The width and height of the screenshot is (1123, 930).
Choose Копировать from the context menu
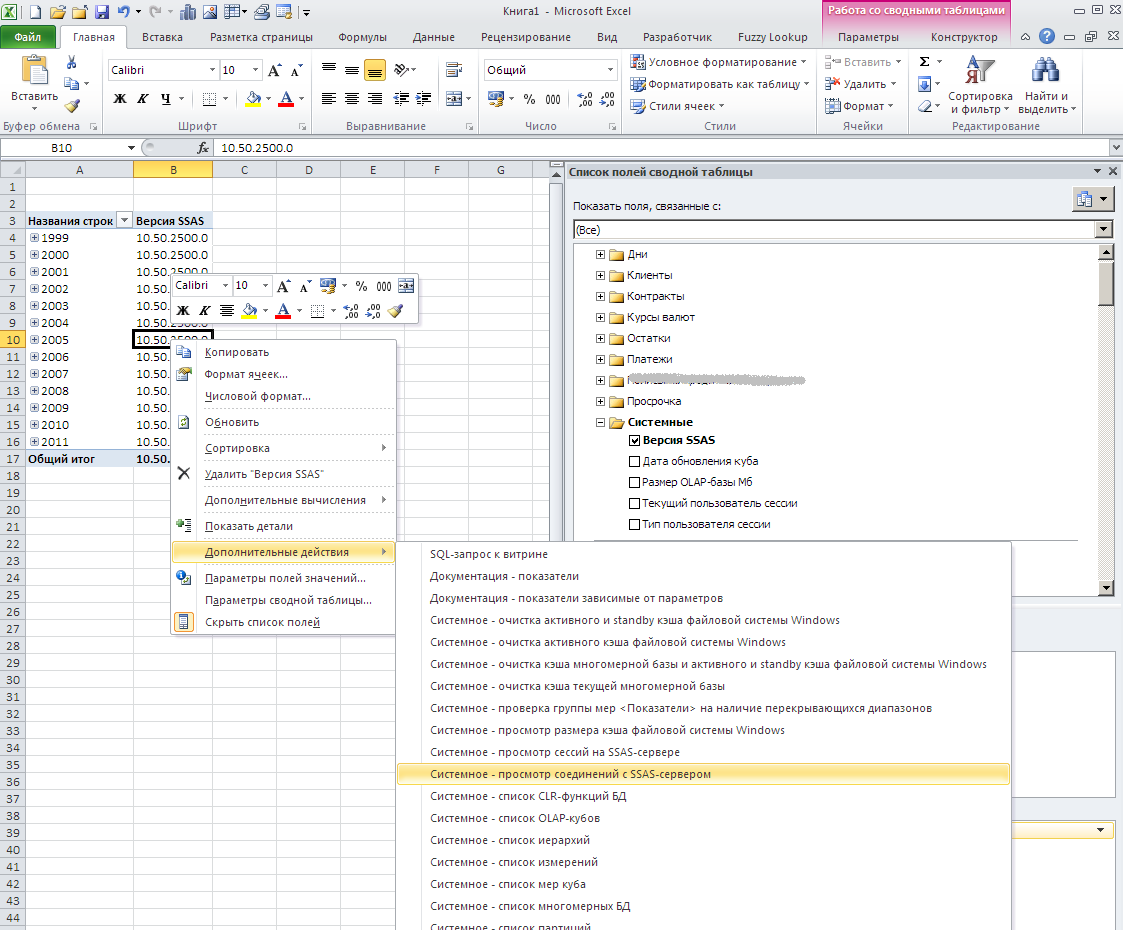point(284,352)
